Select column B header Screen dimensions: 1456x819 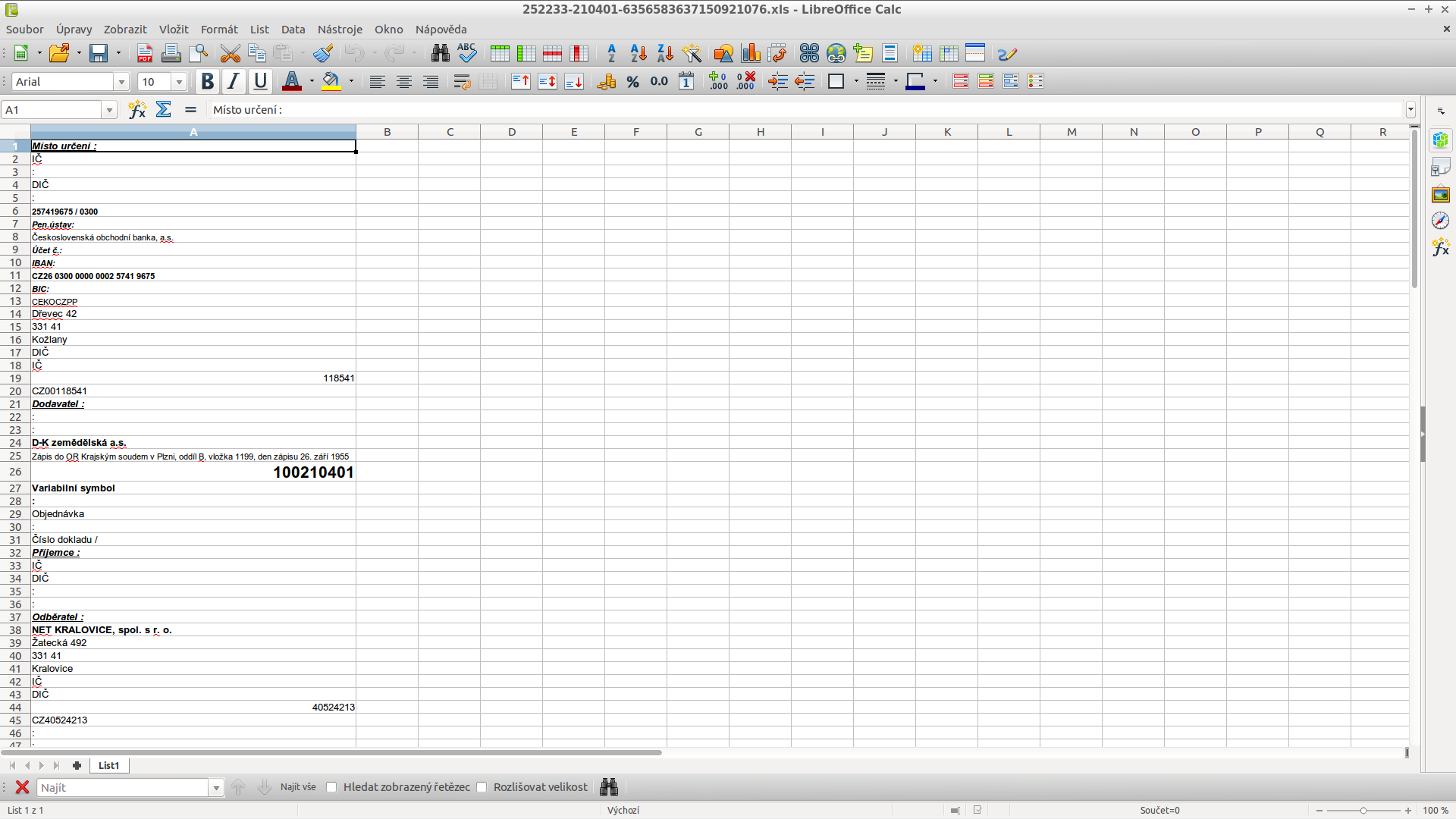388,132
